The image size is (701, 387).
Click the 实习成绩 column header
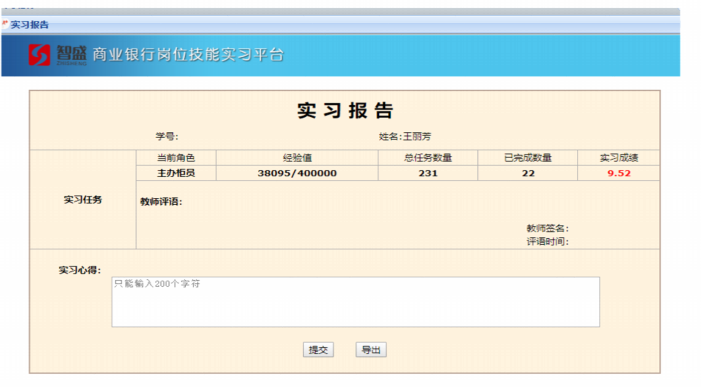[x=619, y=158]
